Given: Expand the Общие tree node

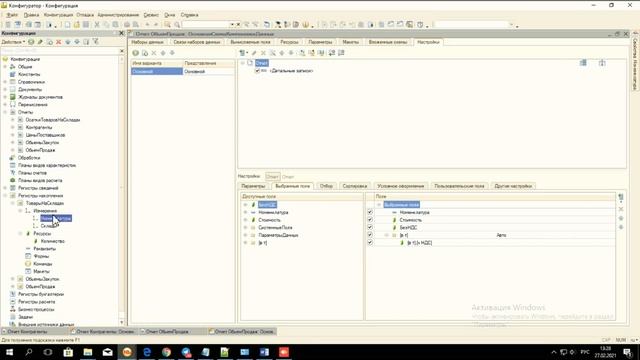Looking at the screenshot, I should [x=5, y=67].
